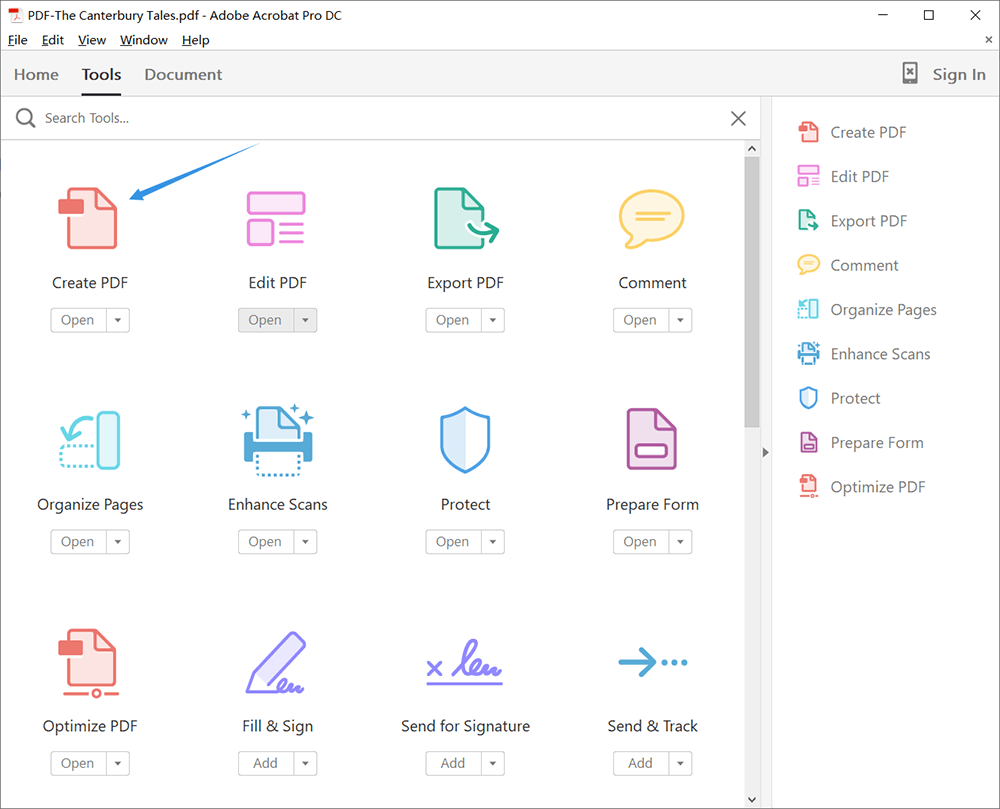Open the Enhance Scans scanner icon
This screenshot has width=1000, height=809.
click(277, 440)
